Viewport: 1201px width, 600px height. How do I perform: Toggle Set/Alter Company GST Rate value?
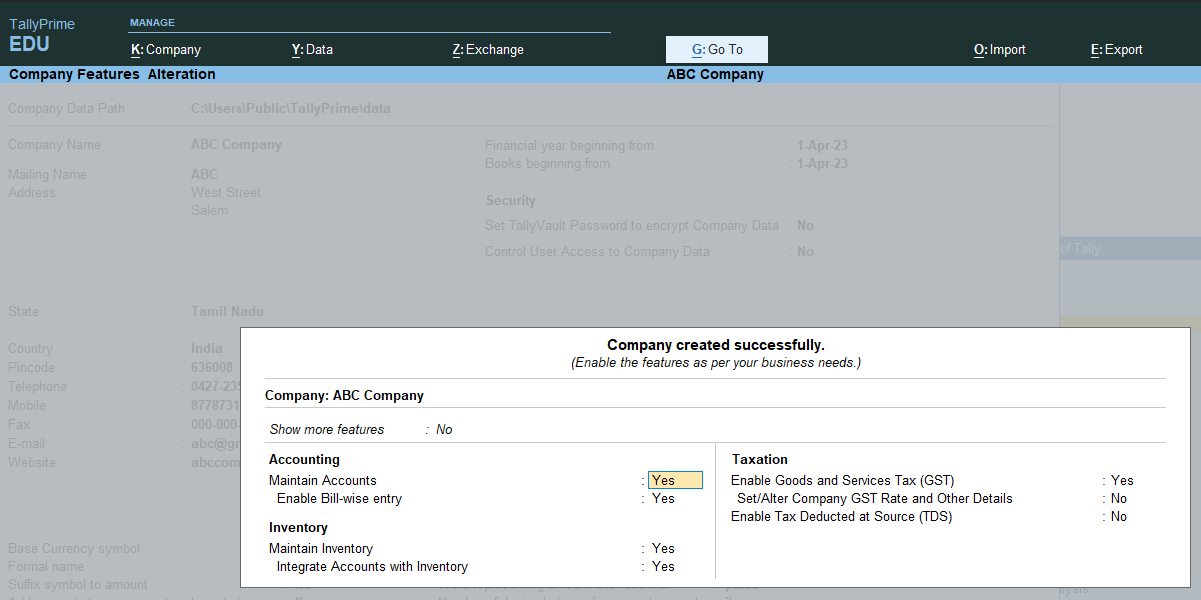1119,498
